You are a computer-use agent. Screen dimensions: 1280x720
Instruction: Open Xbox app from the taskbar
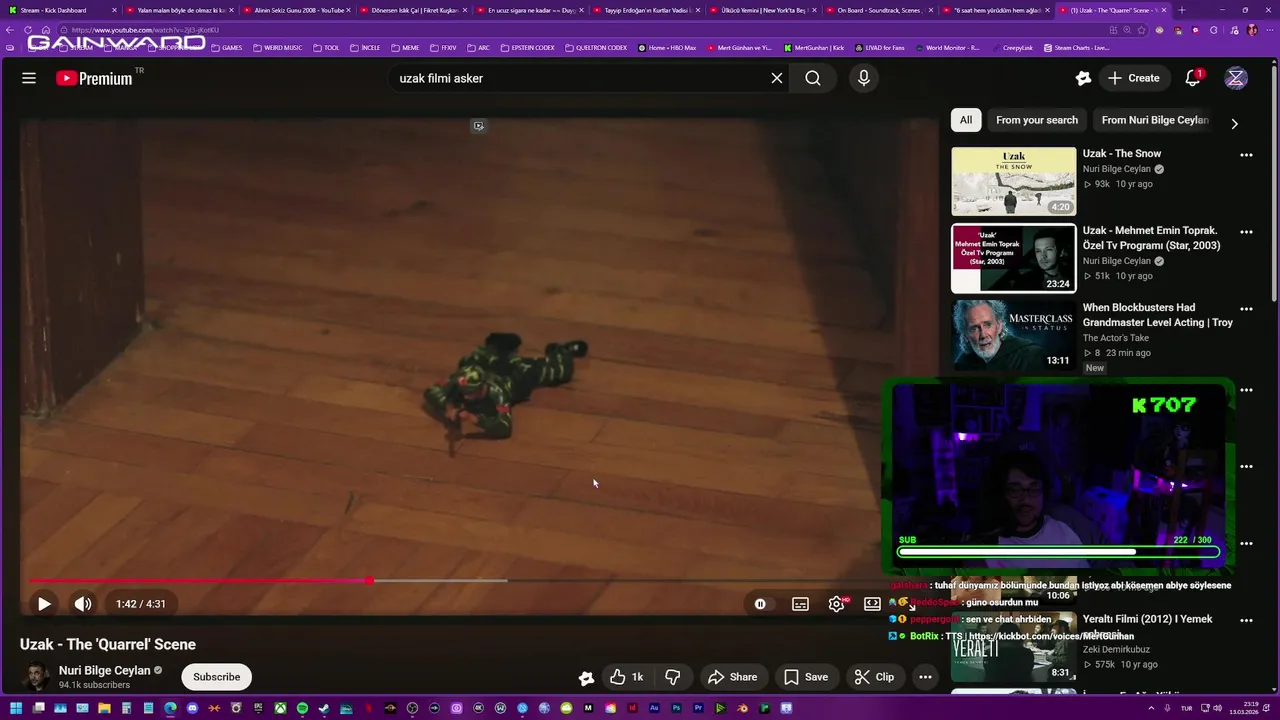point(280,708)
